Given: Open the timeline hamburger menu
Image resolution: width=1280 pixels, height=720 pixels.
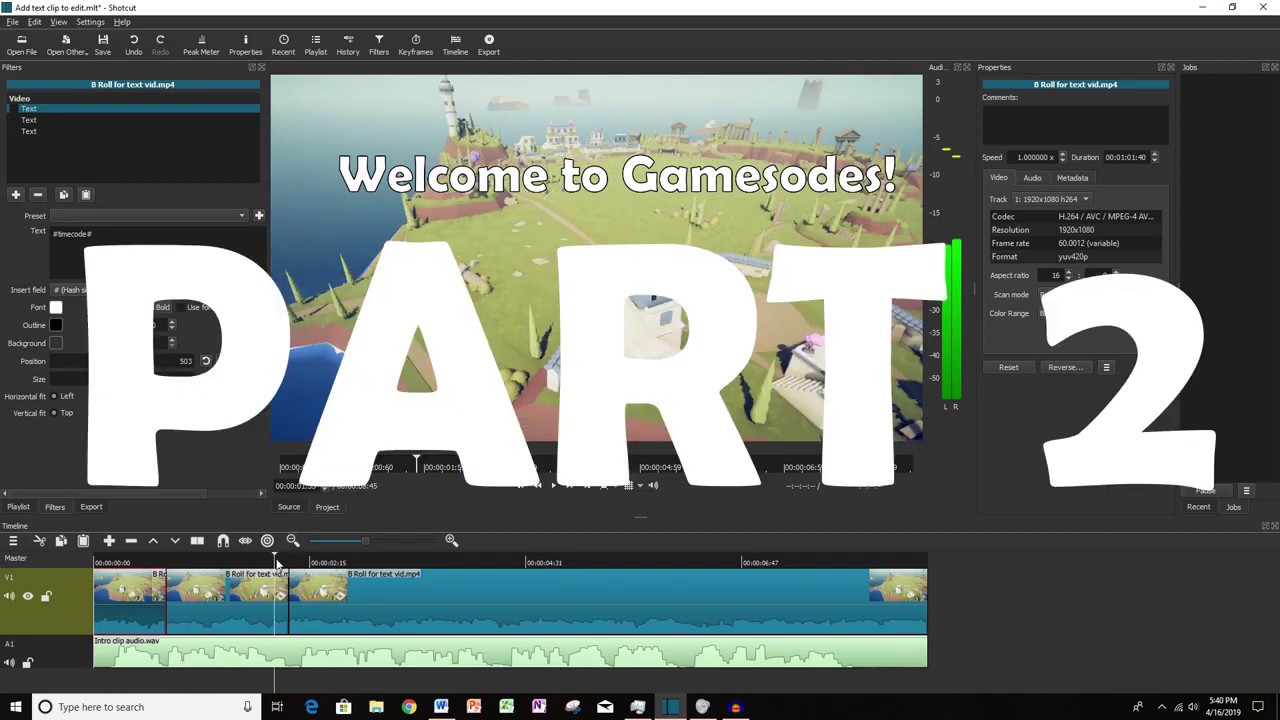Looking at the screenshot, I should click(x=13, y=541).
